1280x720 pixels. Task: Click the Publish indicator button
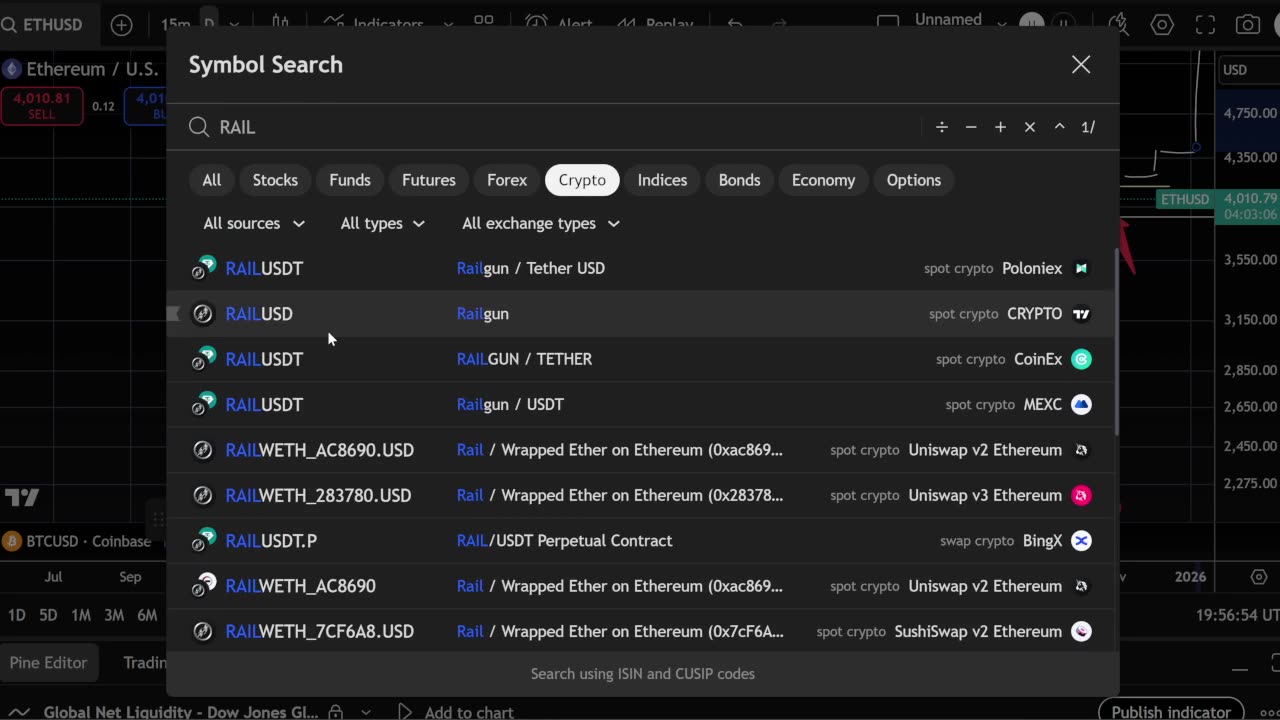1171,712
